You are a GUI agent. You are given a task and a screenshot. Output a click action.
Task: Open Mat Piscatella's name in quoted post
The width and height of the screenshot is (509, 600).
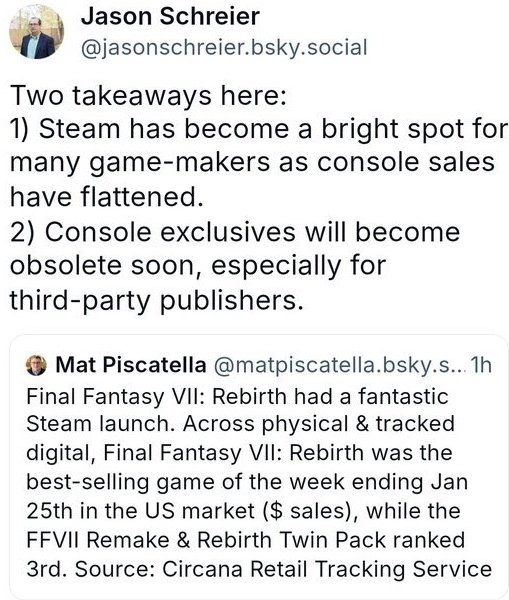click(131, 365)
